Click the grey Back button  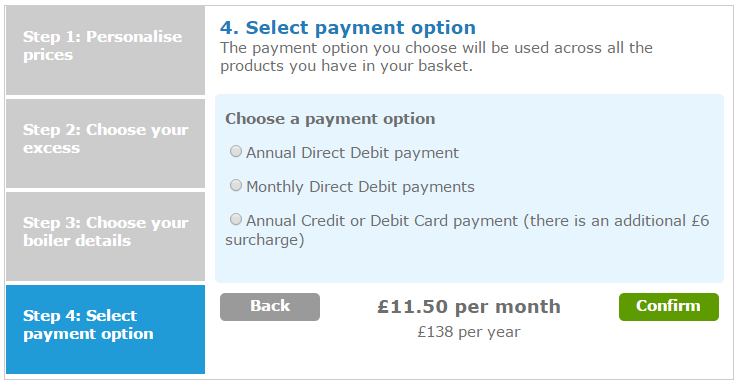[270, 307]
